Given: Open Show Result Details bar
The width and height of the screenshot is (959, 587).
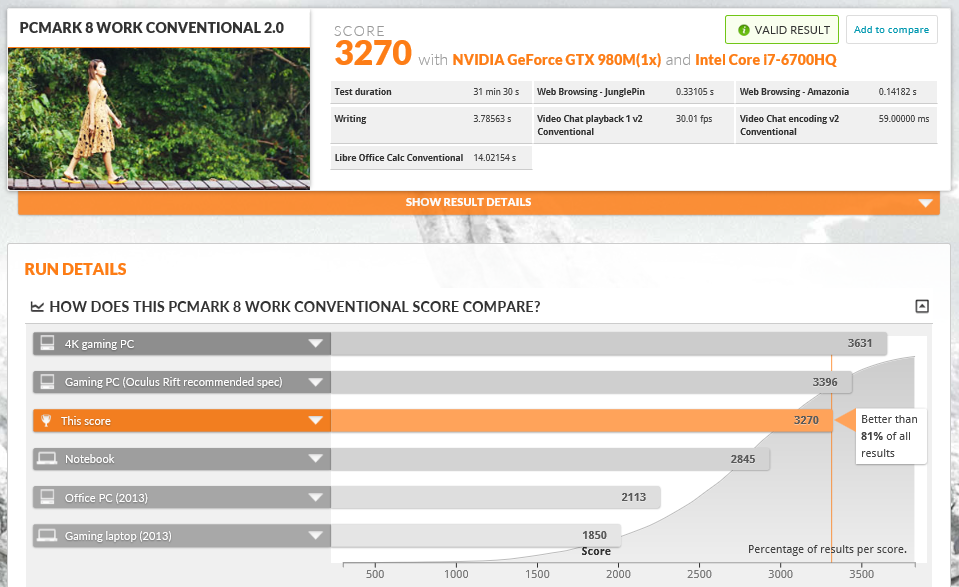Looking at the screenshot, I should 479,202.
